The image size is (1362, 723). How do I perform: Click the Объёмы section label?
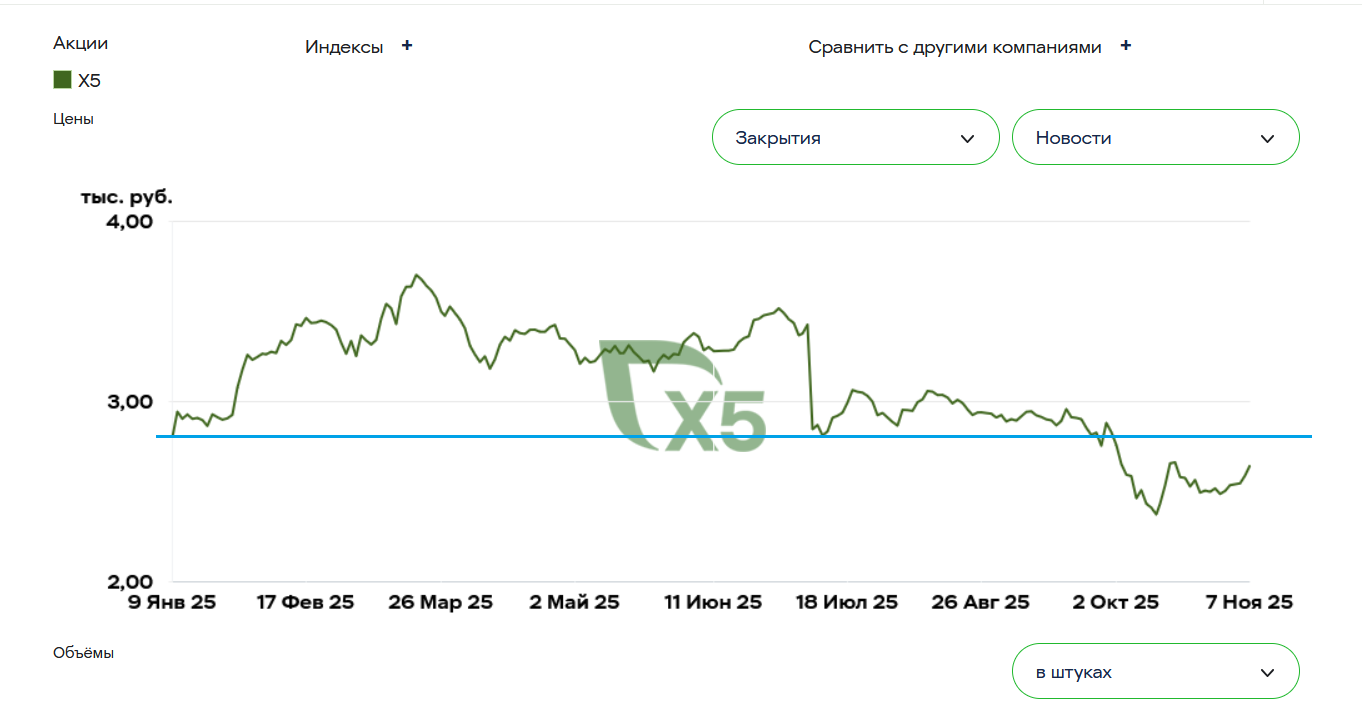pyautogui.click(x=83, y=653)
